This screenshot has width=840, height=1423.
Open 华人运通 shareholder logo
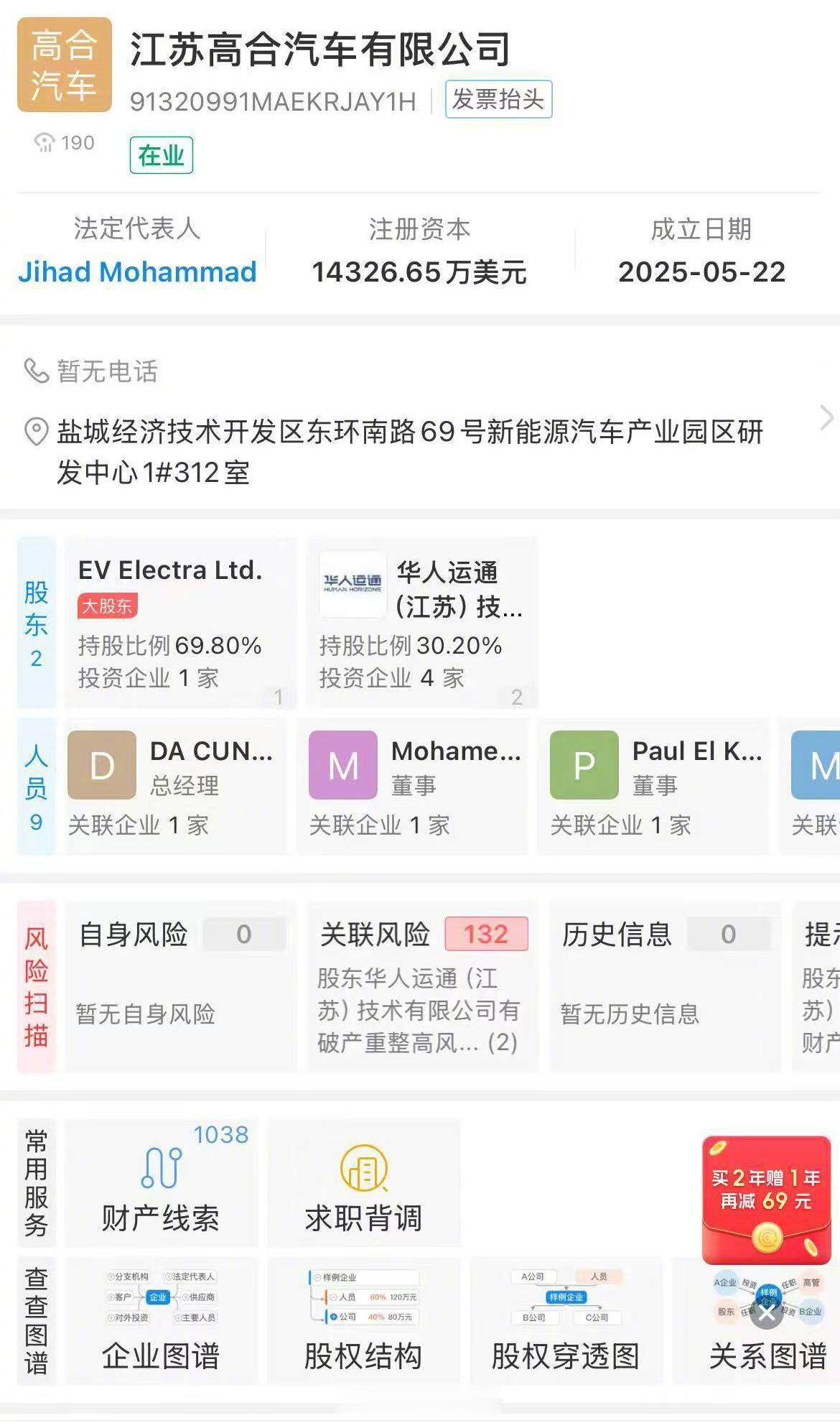coord(353,584)
